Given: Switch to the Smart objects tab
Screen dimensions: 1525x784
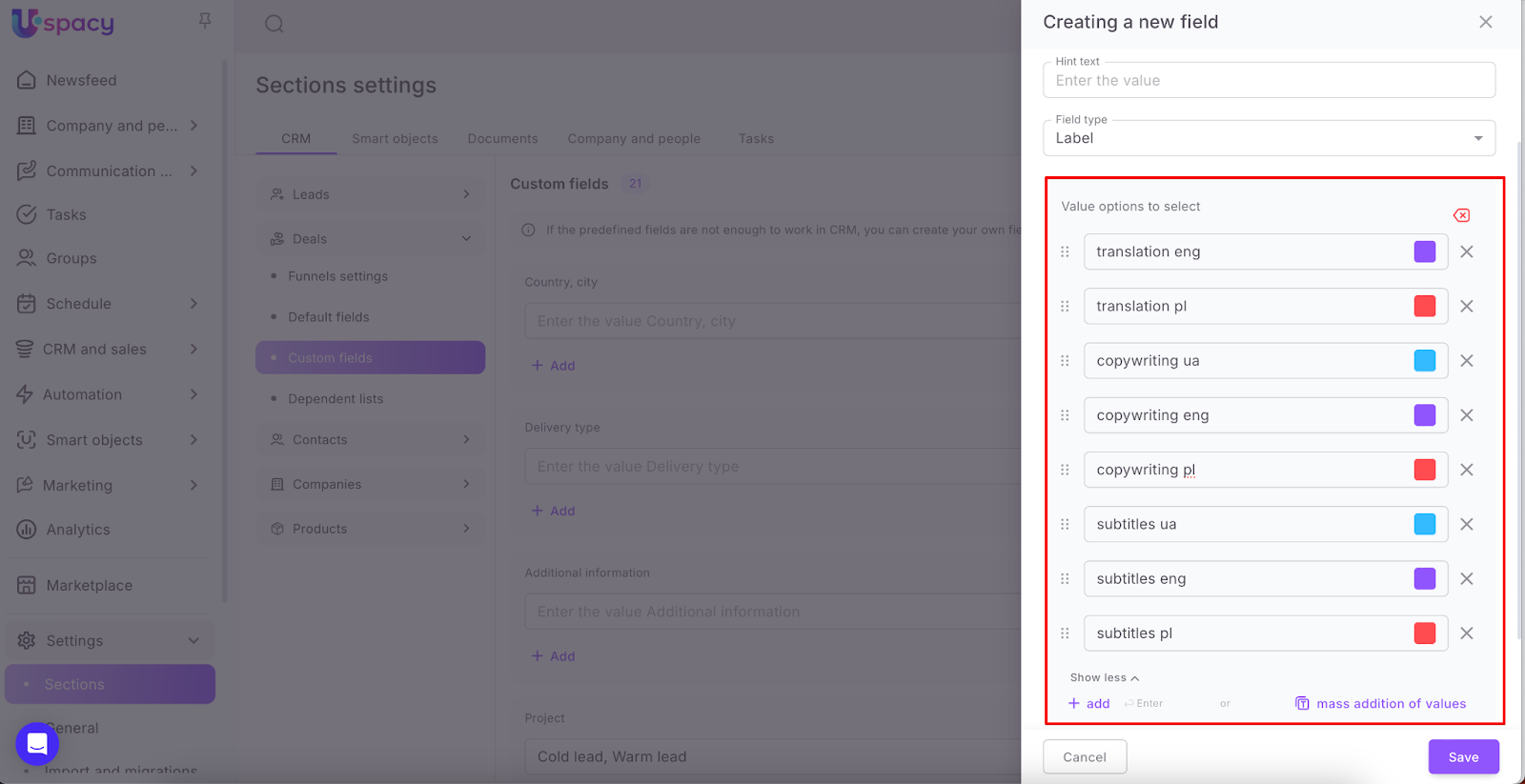Looking at the screenshot, I should point(395,138).
